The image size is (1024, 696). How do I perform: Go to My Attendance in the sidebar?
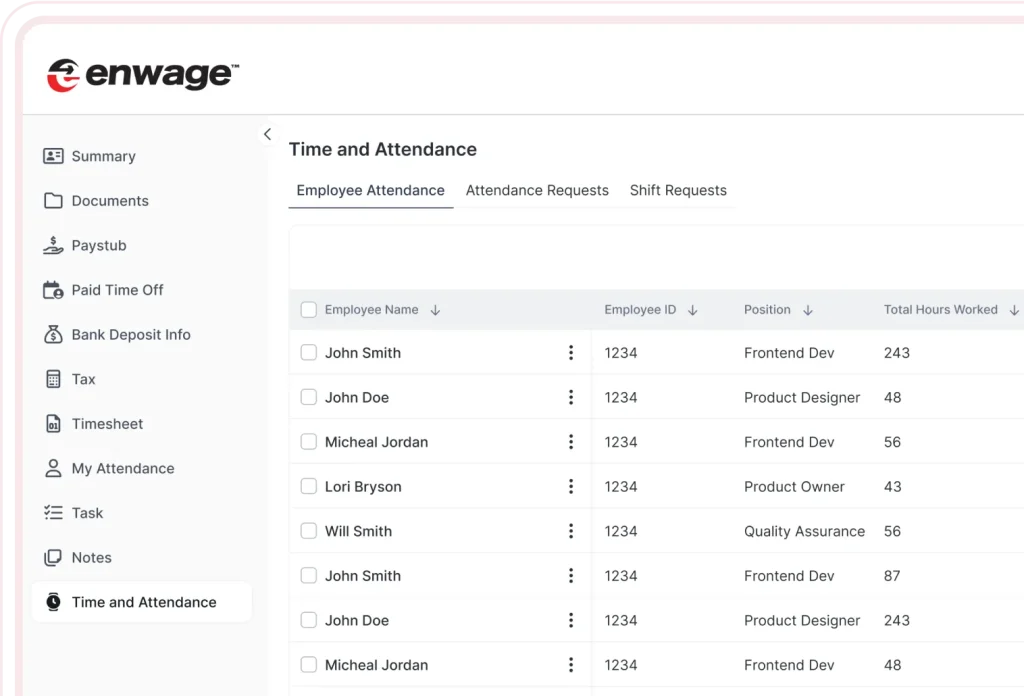[122, 468]
